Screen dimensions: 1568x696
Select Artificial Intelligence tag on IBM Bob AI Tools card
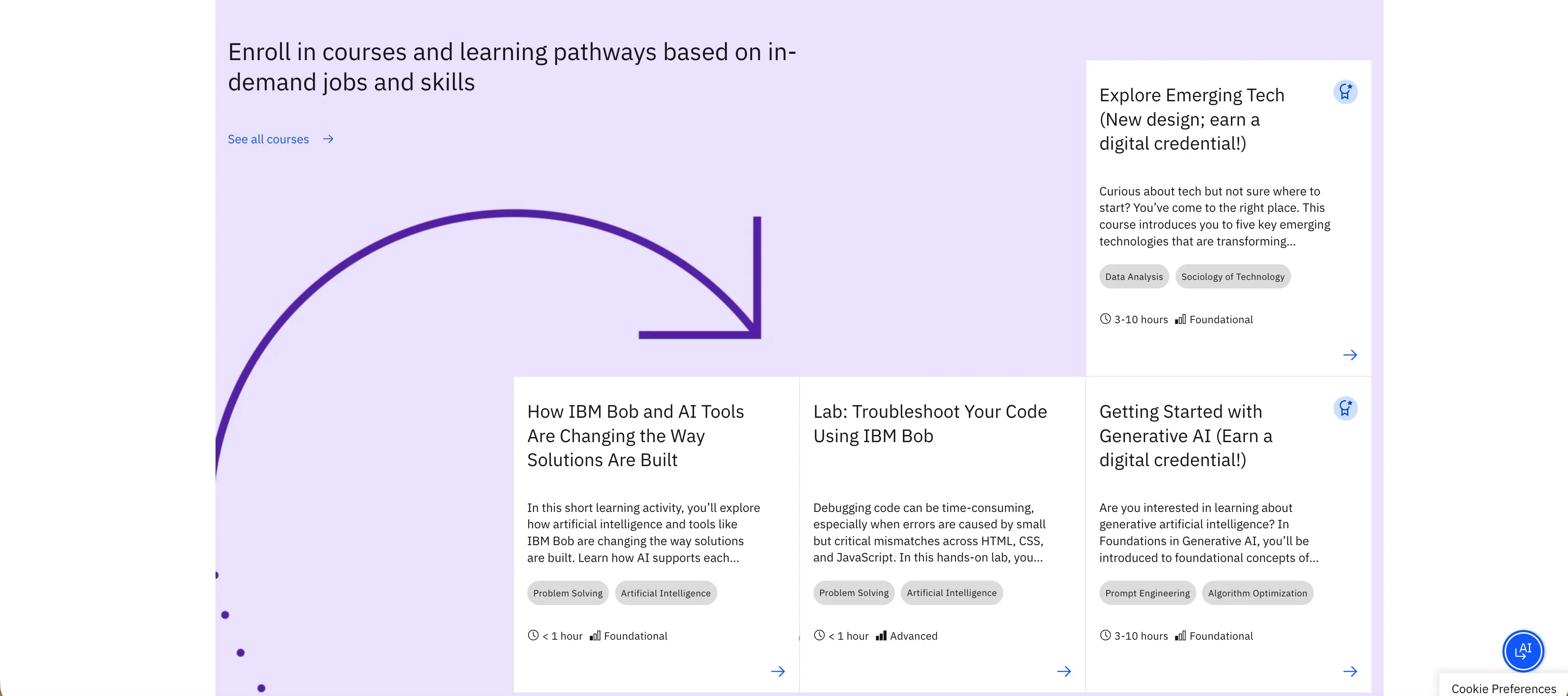click(x=666, y=593)
